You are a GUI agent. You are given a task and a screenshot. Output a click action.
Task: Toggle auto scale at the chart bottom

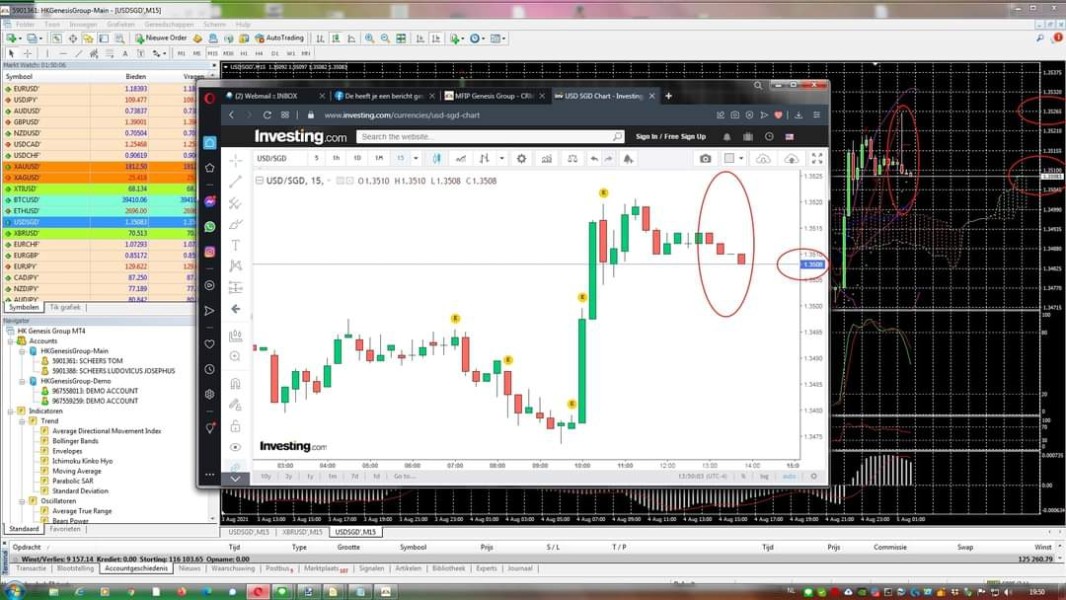[789, 476]
